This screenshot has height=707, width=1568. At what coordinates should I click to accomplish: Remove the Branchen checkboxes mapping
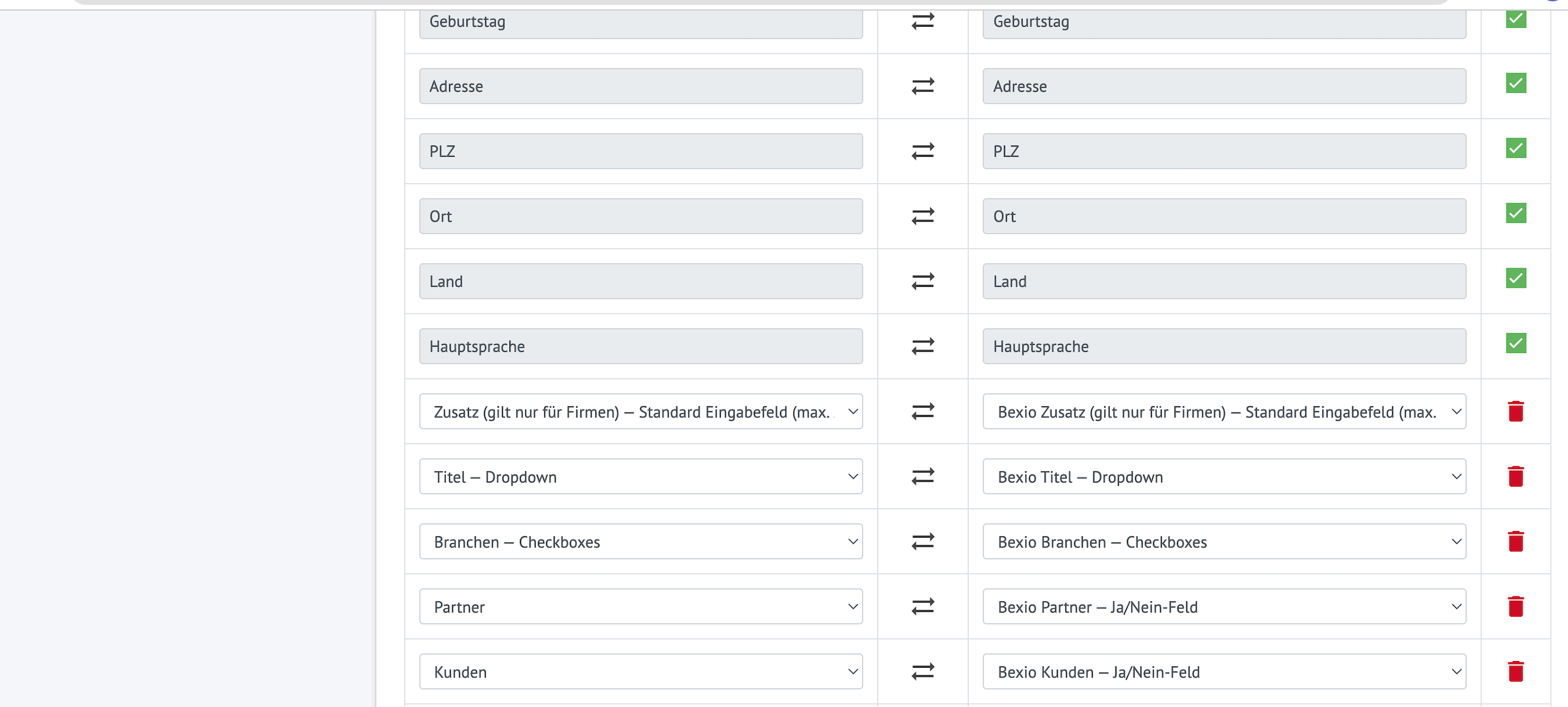(1515, 541)
